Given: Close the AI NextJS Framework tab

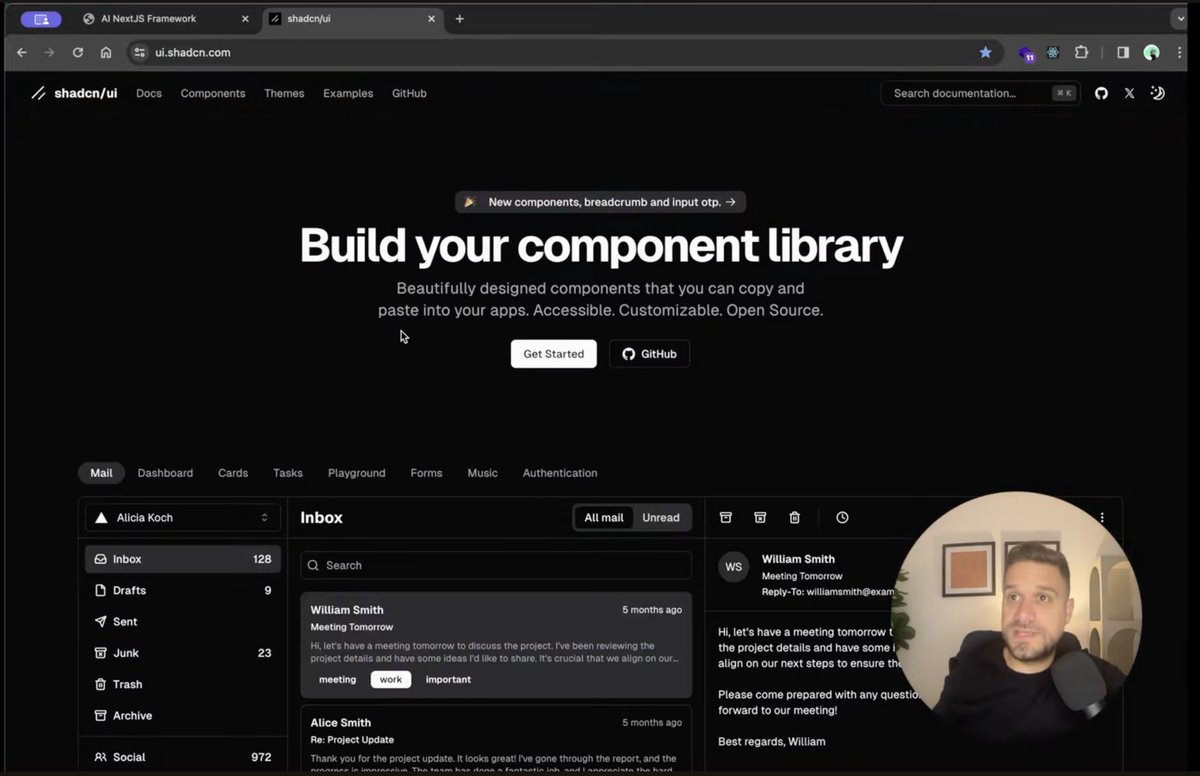Looking at the screenshot, I should [245, 18].
